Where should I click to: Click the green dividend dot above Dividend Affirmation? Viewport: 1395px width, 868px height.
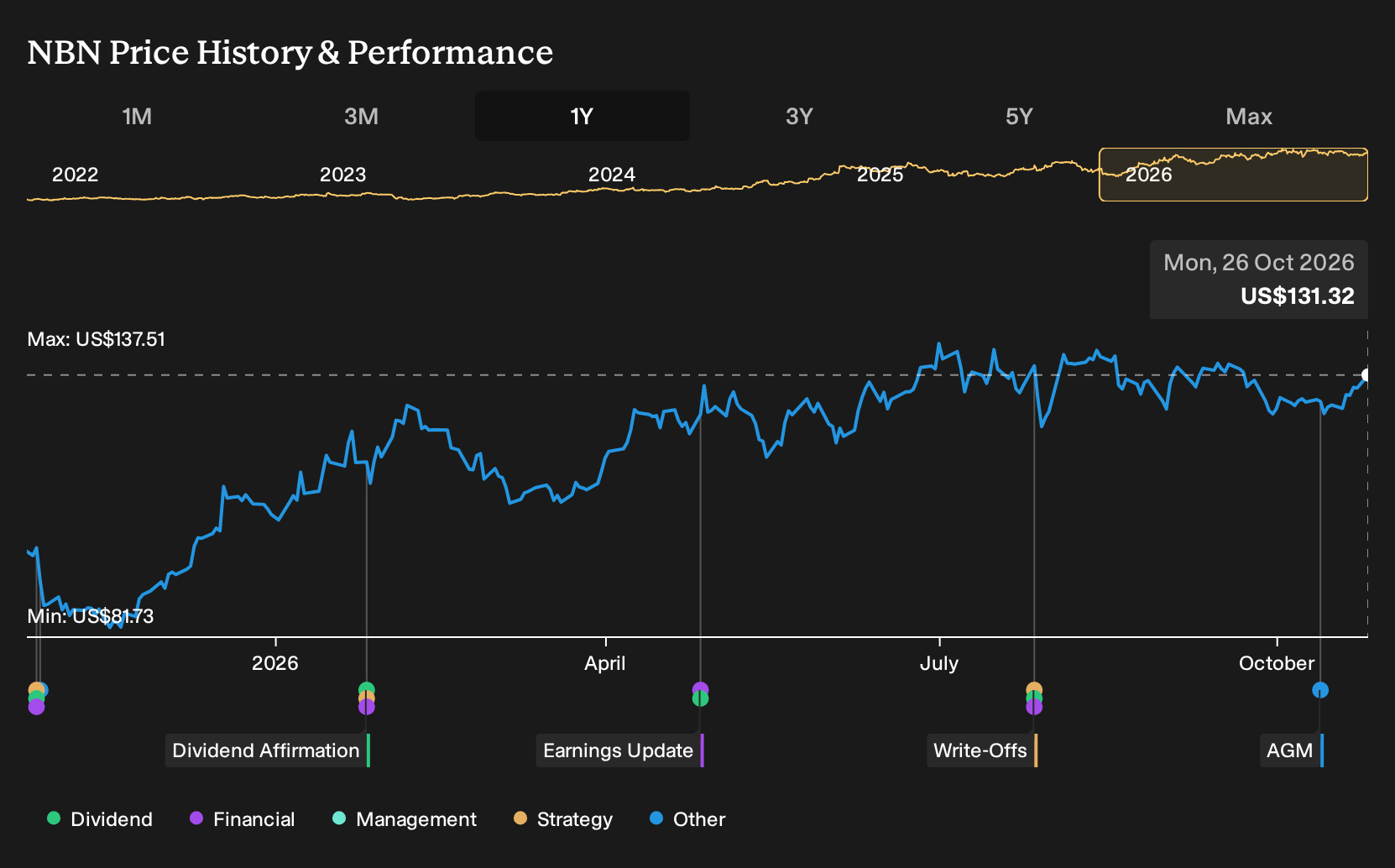tap(367, 689)
